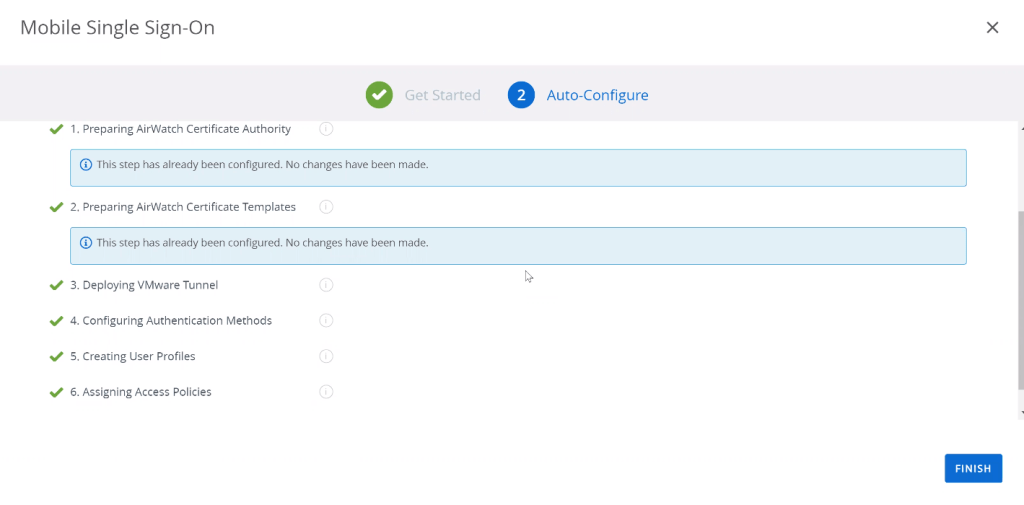
Task: Click info symbol in Certificate Templates notice banner
Action: click(86, 243)
